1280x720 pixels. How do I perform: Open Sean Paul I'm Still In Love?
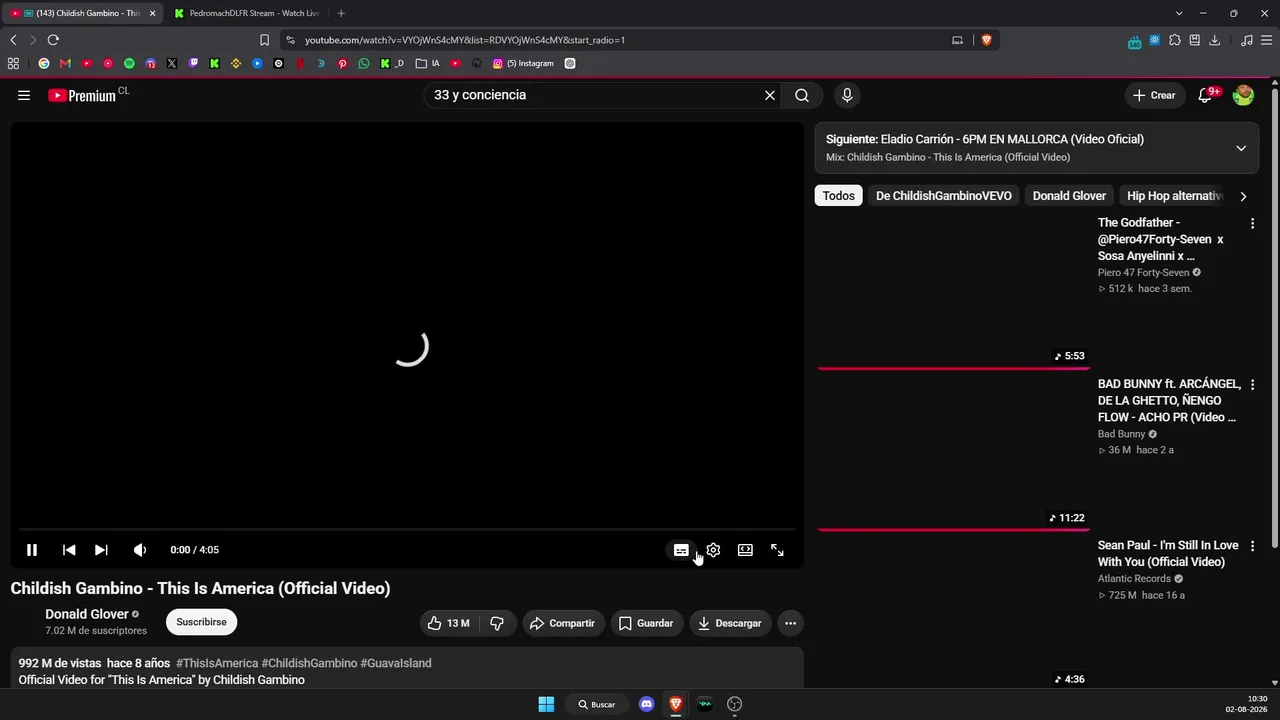click(x=1168, y=554)
